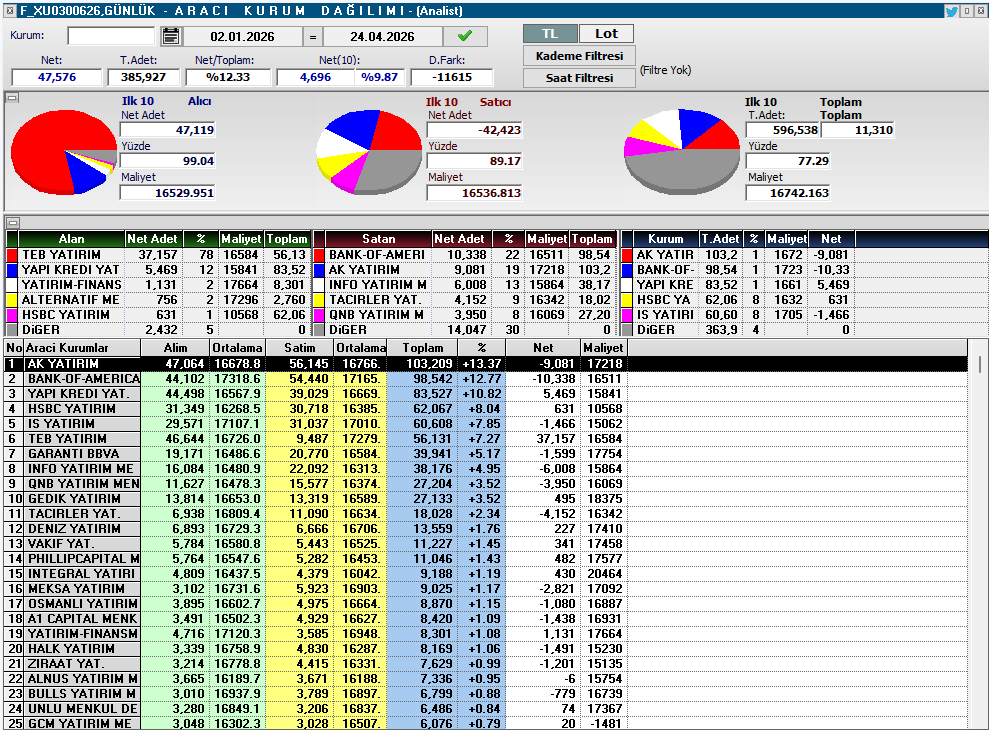Select the ALNUS YATIRIM M row
Image resolution: width=989 pixels, height=730 pixels.
coord(486,679)
